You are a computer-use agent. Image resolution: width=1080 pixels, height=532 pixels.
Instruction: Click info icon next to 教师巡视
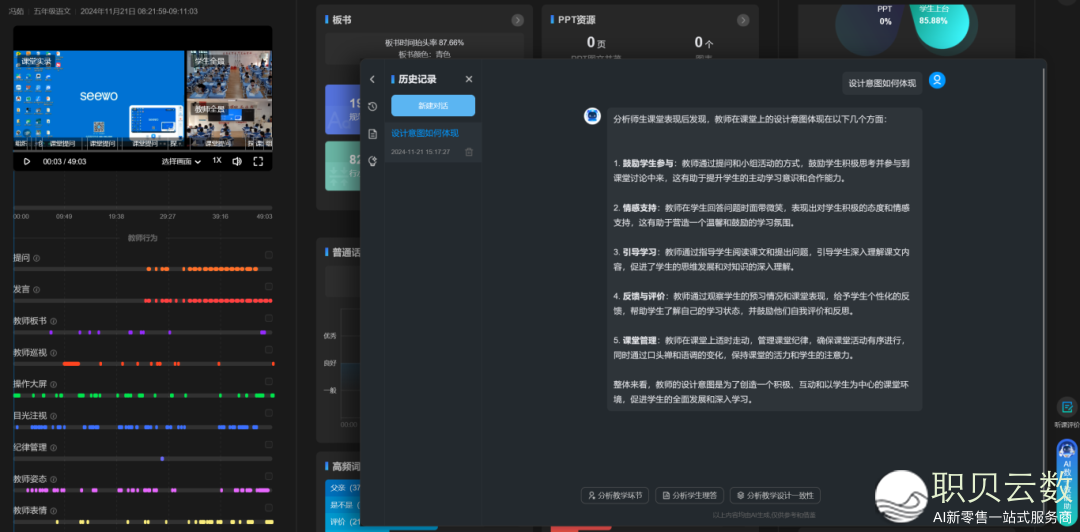[x=54, y=353]
